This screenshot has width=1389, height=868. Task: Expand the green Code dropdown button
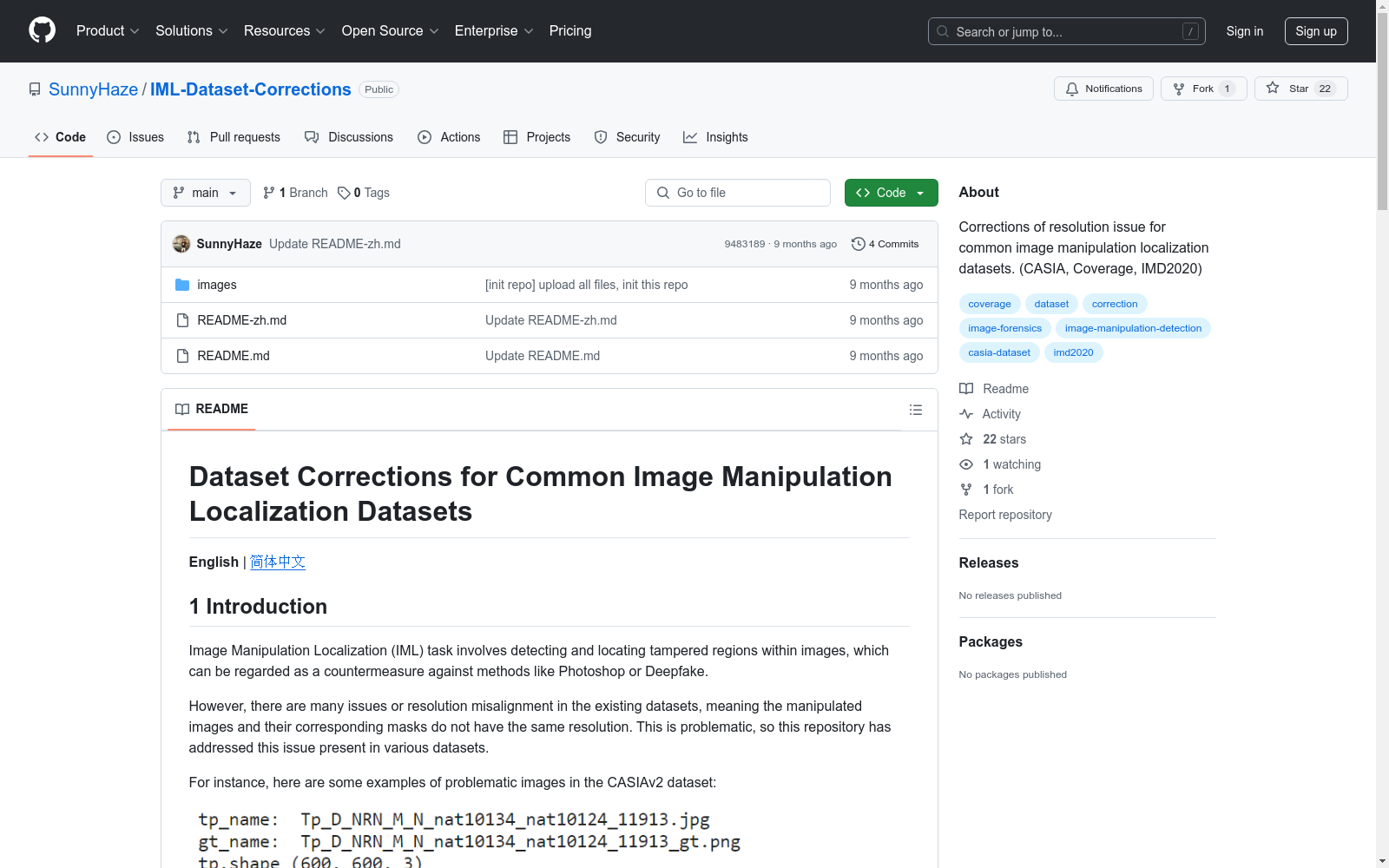[891, 193]
